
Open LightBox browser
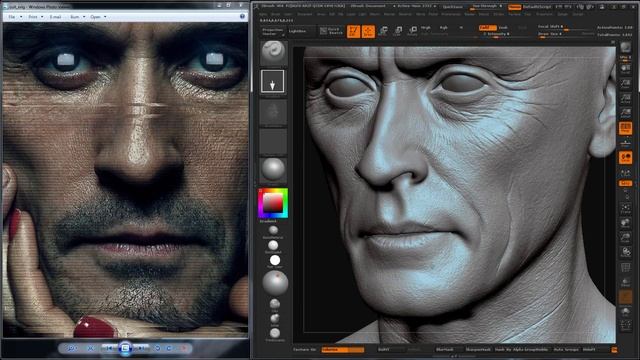pyautogui.click(x=297, y=31)
